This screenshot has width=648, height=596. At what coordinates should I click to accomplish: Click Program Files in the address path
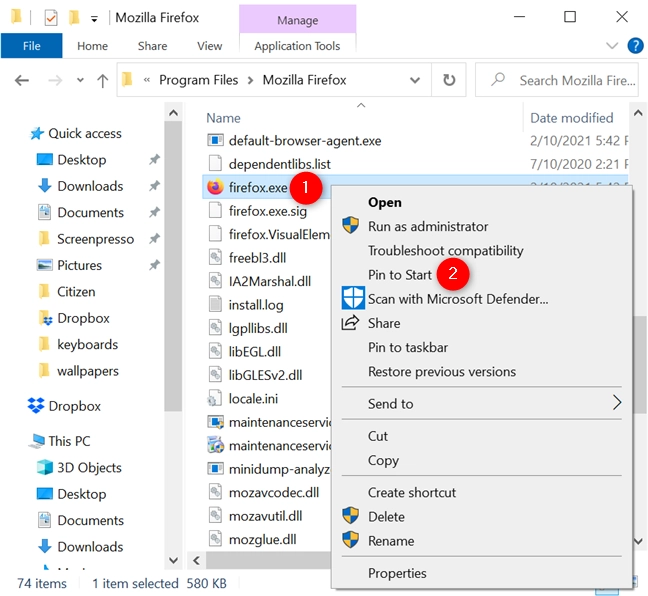tap(198, 80)
